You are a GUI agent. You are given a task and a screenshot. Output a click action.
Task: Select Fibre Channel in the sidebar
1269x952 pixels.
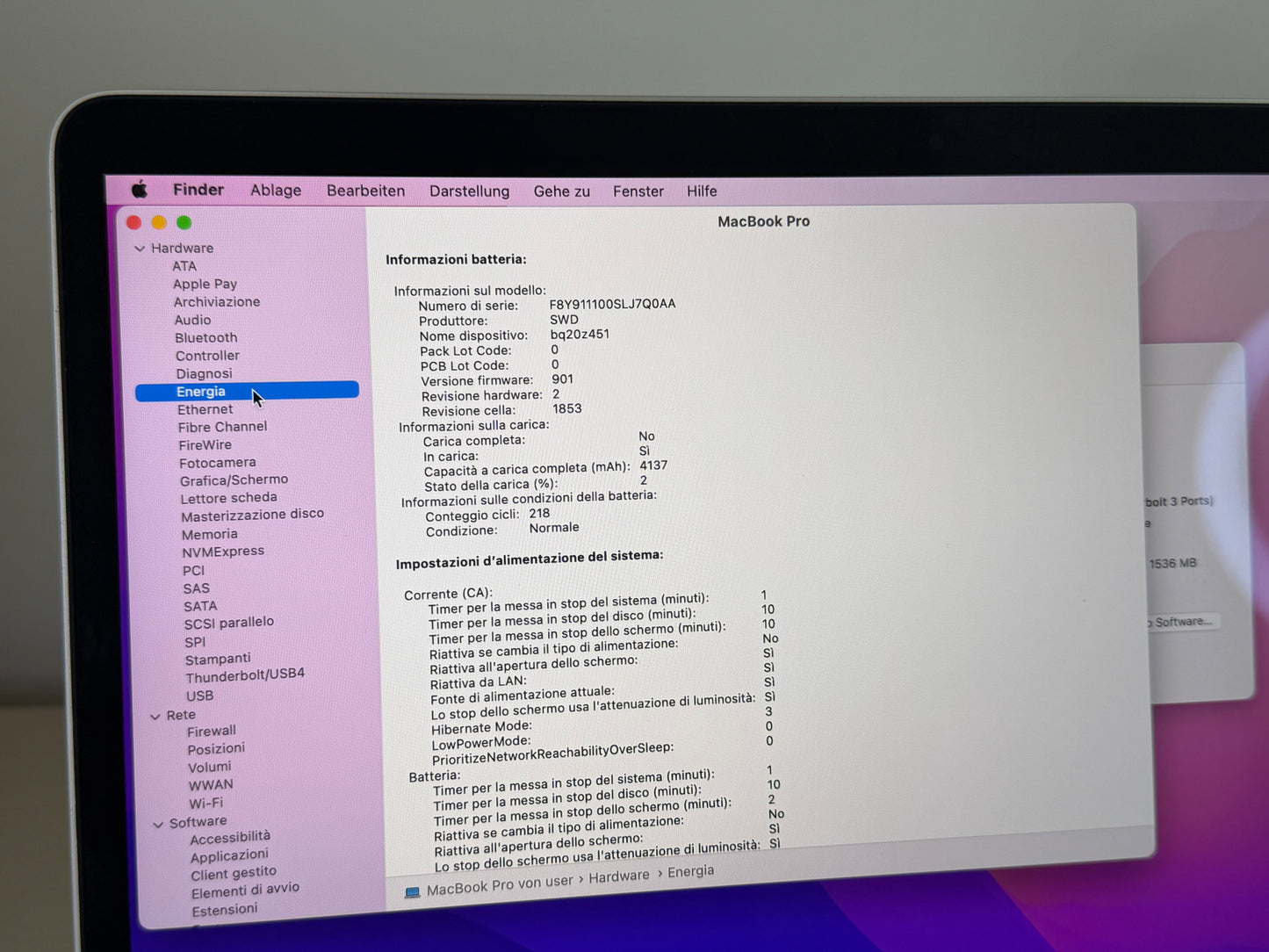click(x=222, y=427)
